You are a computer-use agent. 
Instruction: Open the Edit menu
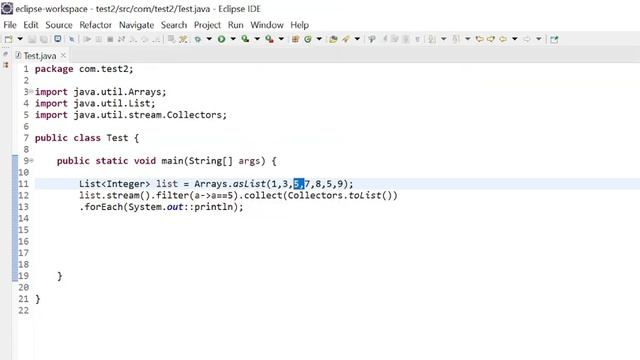[x=31, y=25]
